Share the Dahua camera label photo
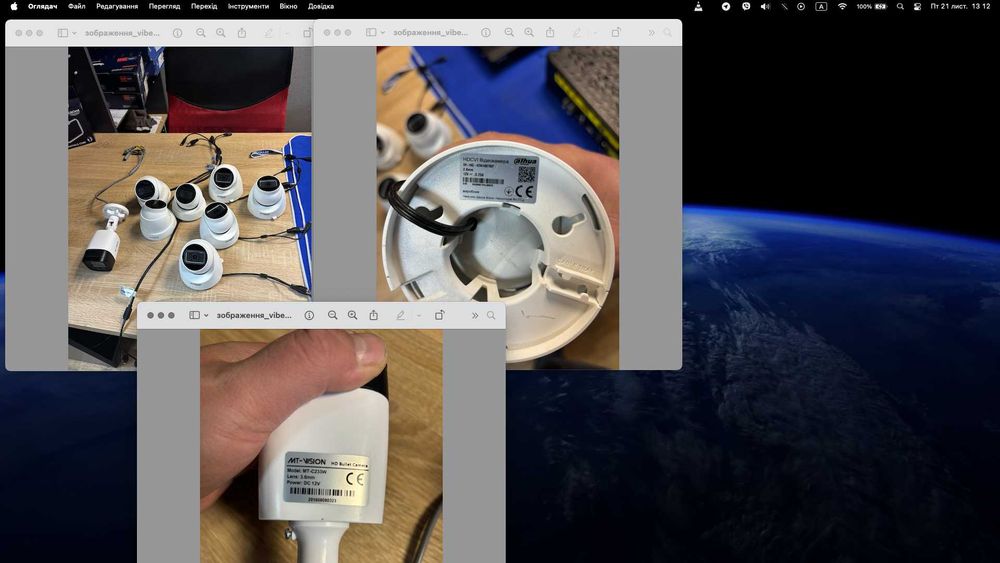Viewport: 1000px width, 563px height. (x=550, y=32)
